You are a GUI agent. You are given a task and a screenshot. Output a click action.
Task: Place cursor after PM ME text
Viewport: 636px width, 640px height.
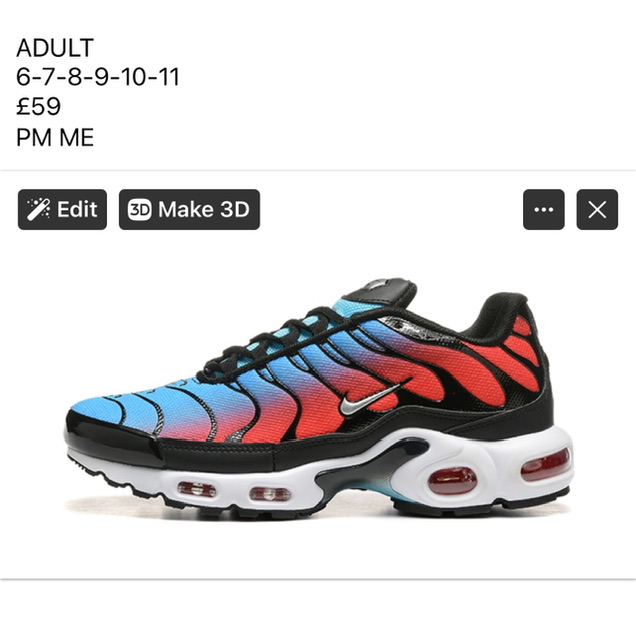(x=94, y=137)
